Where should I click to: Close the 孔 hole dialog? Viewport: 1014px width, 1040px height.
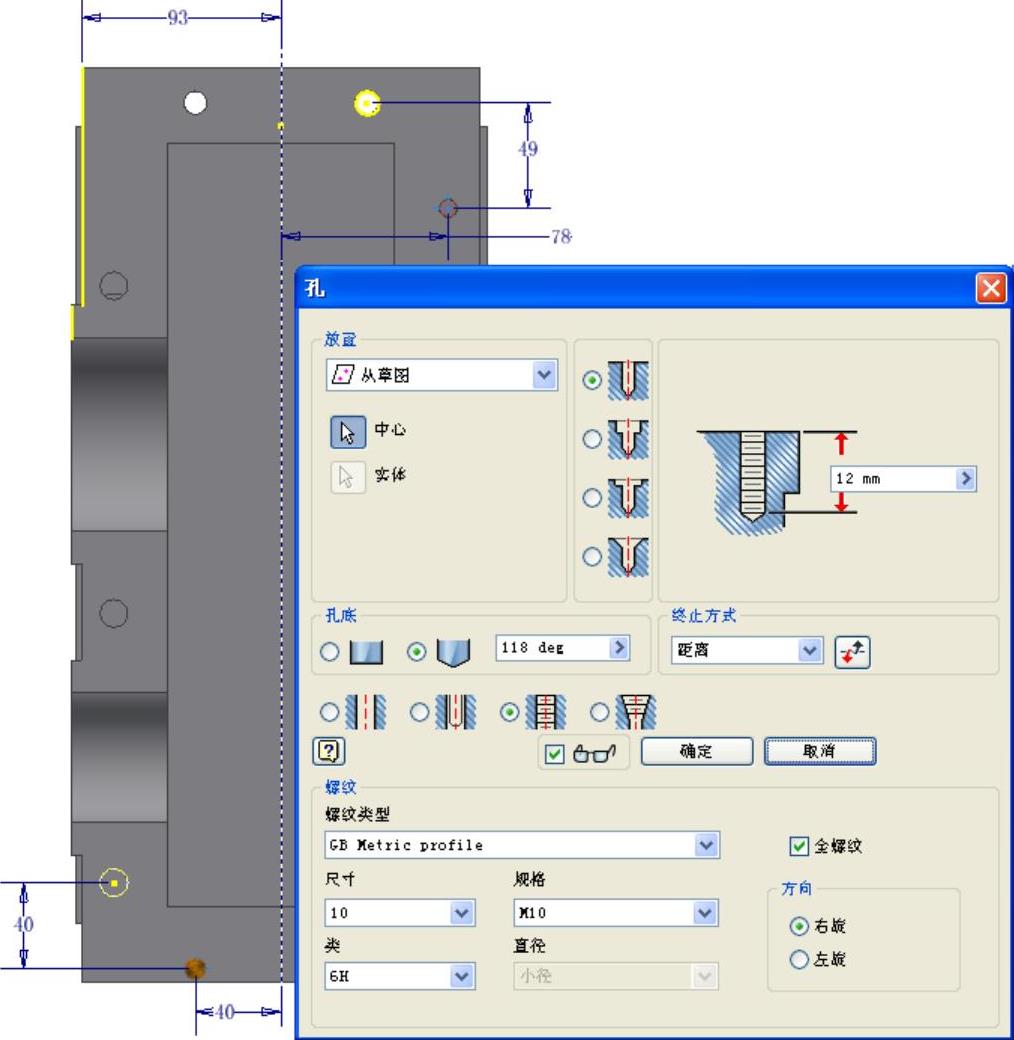(991, 289)
